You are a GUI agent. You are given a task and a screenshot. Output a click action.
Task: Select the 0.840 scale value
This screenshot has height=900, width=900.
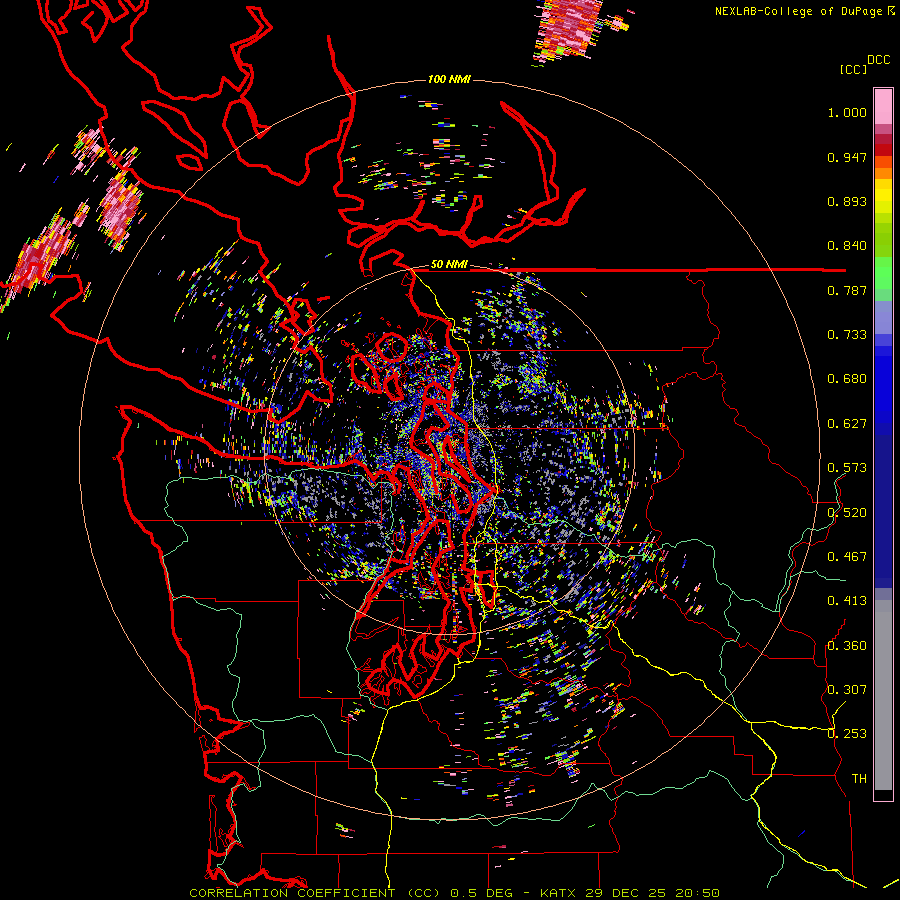point(847,246)
